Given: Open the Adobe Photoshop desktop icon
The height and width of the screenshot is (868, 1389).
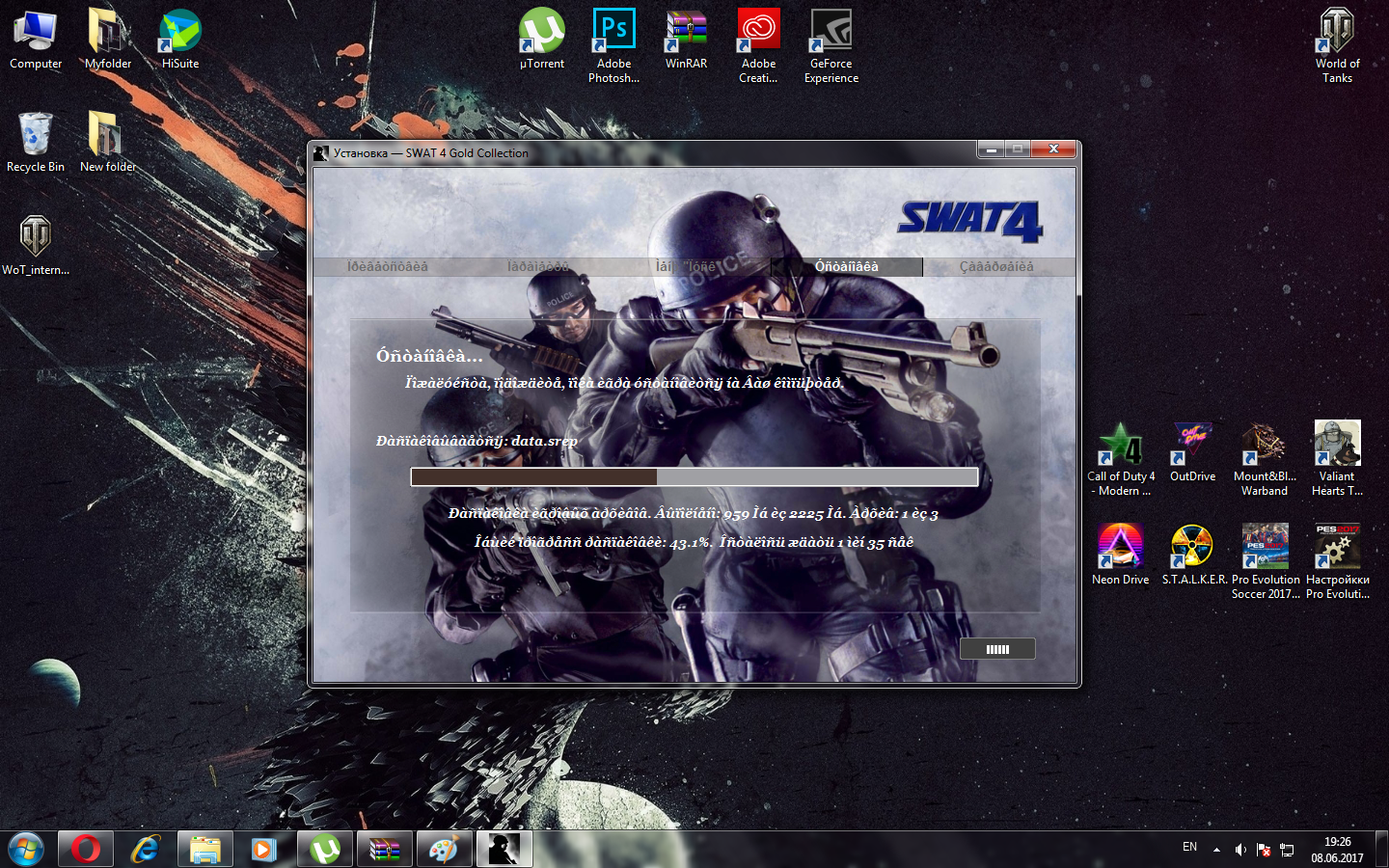Looking at the screenshot, I should (x=613, y=32).
